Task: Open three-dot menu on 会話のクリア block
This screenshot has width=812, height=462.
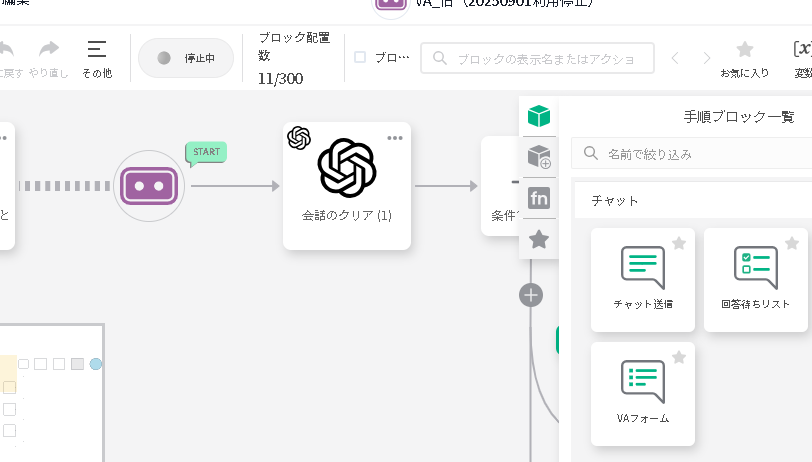Action: click(395, 137)
